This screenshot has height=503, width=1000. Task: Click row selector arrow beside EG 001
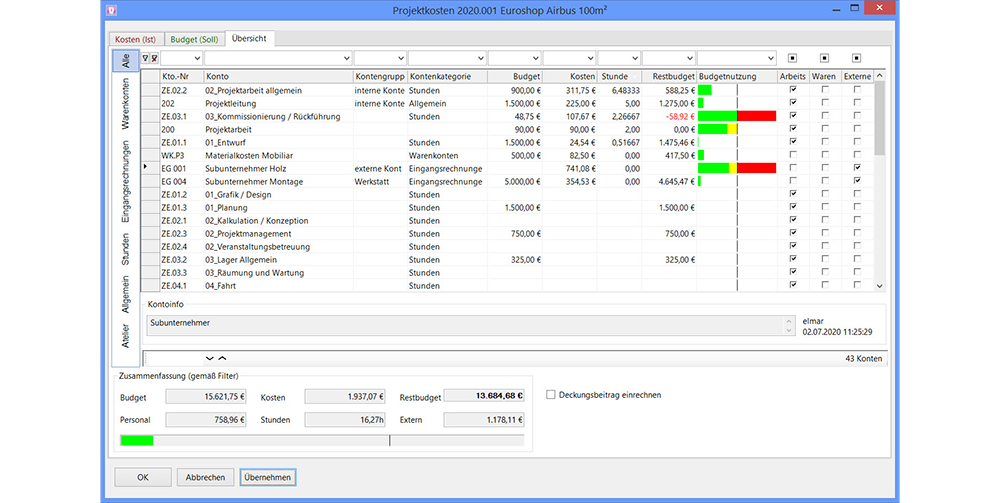point(145,167)
